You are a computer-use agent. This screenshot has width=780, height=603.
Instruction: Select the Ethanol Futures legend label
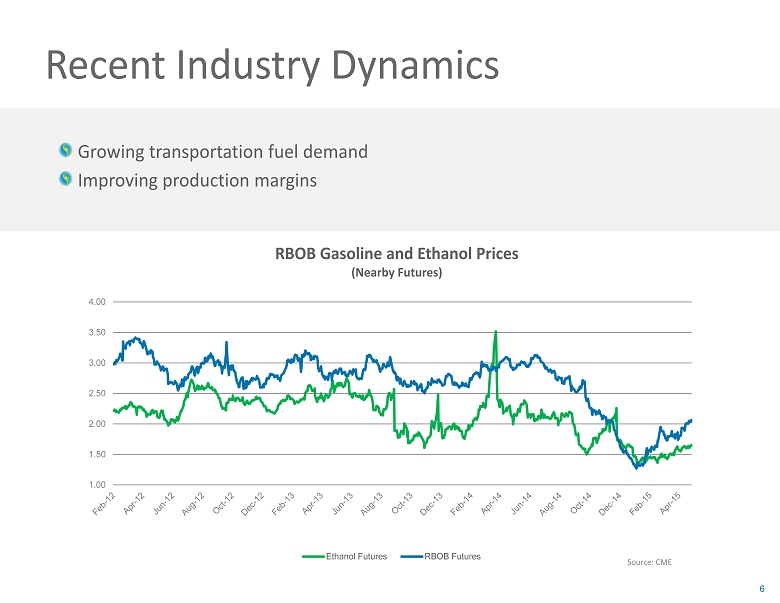[359, 556]
